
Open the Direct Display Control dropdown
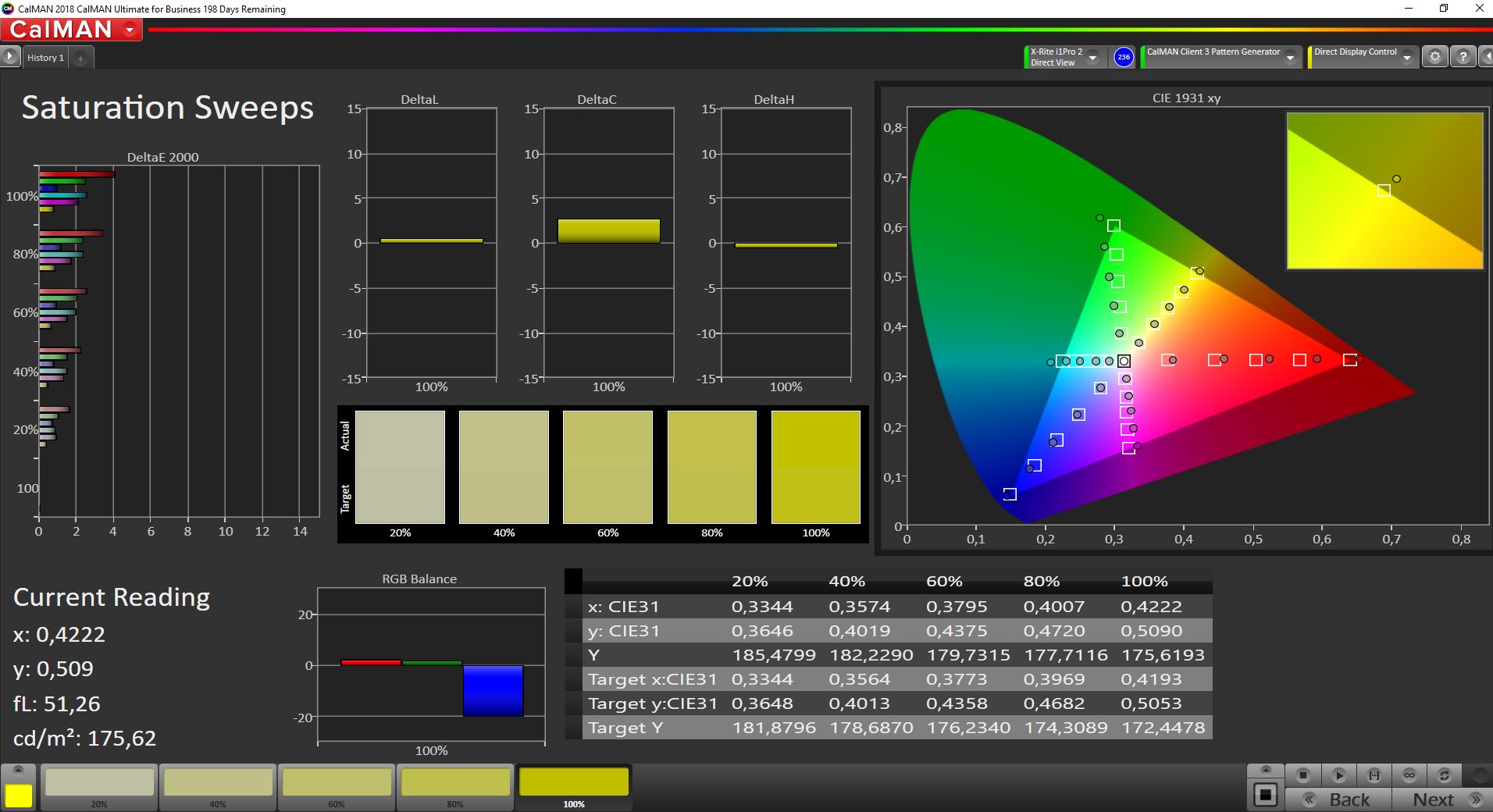click(1406, 58)
